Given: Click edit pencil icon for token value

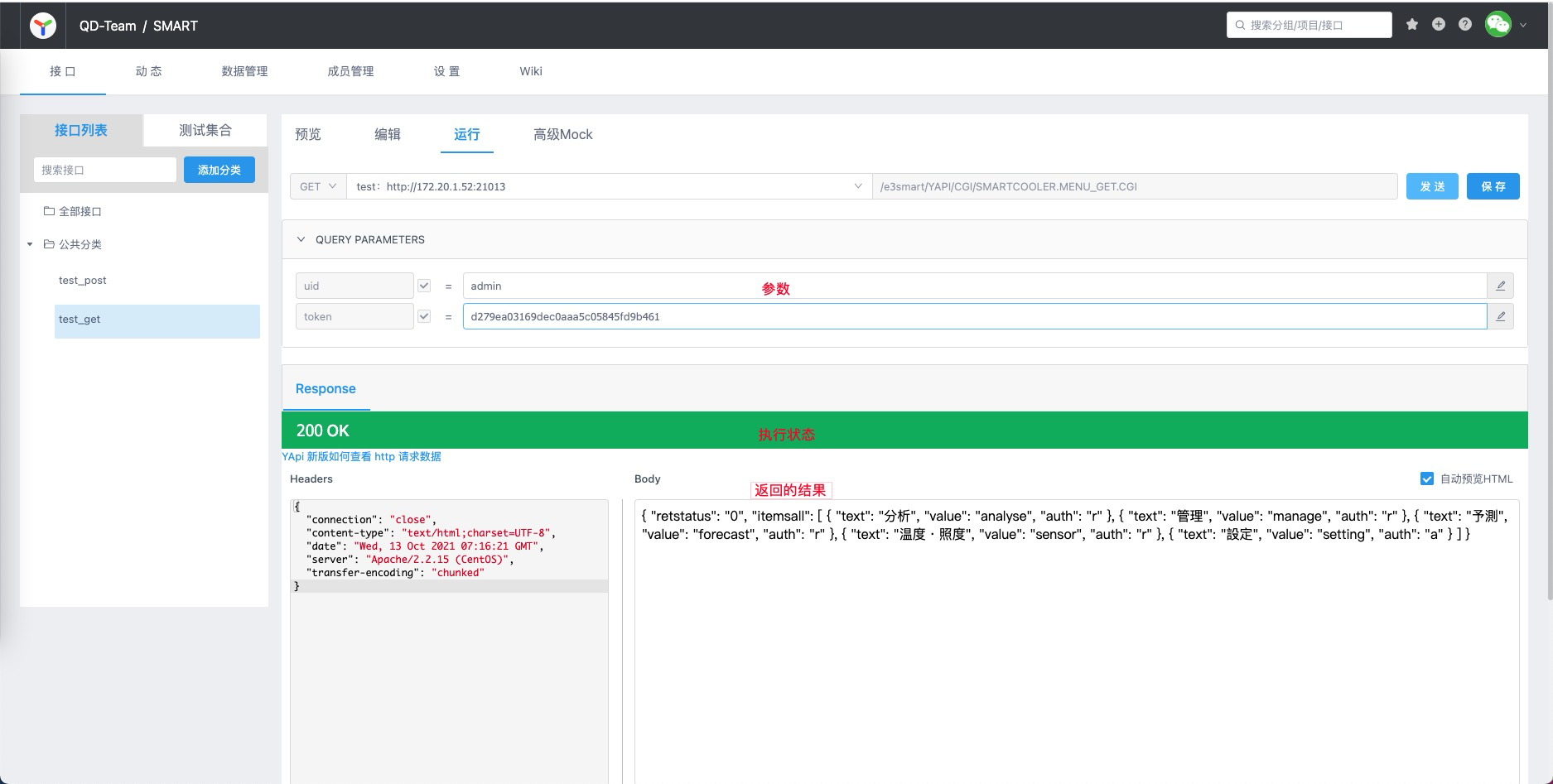Looking at the screenshot, I should pos(1500,316).
